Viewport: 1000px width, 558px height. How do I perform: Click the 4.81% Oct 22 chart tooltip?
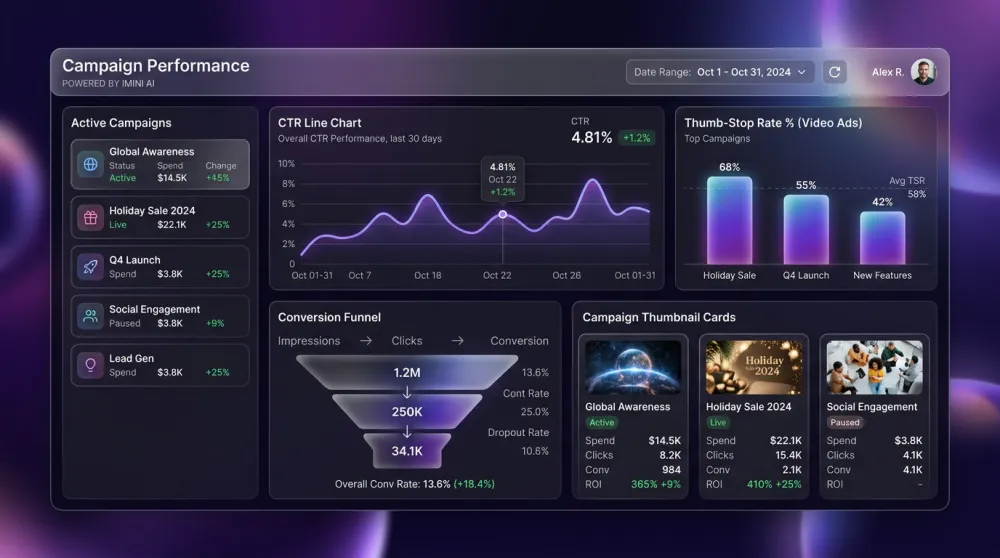point(503,179)
